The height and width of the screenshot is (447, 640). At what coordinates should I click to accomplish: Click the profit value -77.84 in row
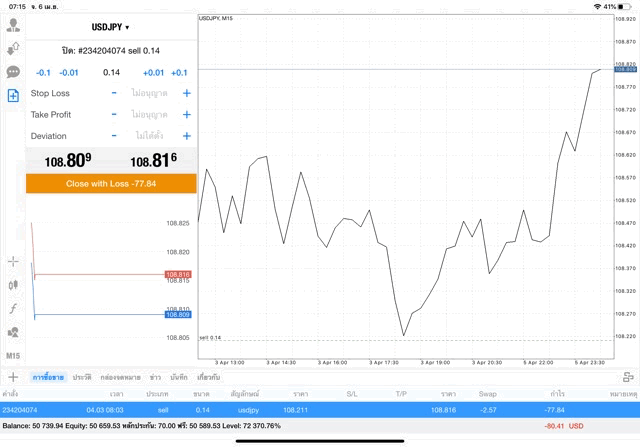[x=554, y=410]
